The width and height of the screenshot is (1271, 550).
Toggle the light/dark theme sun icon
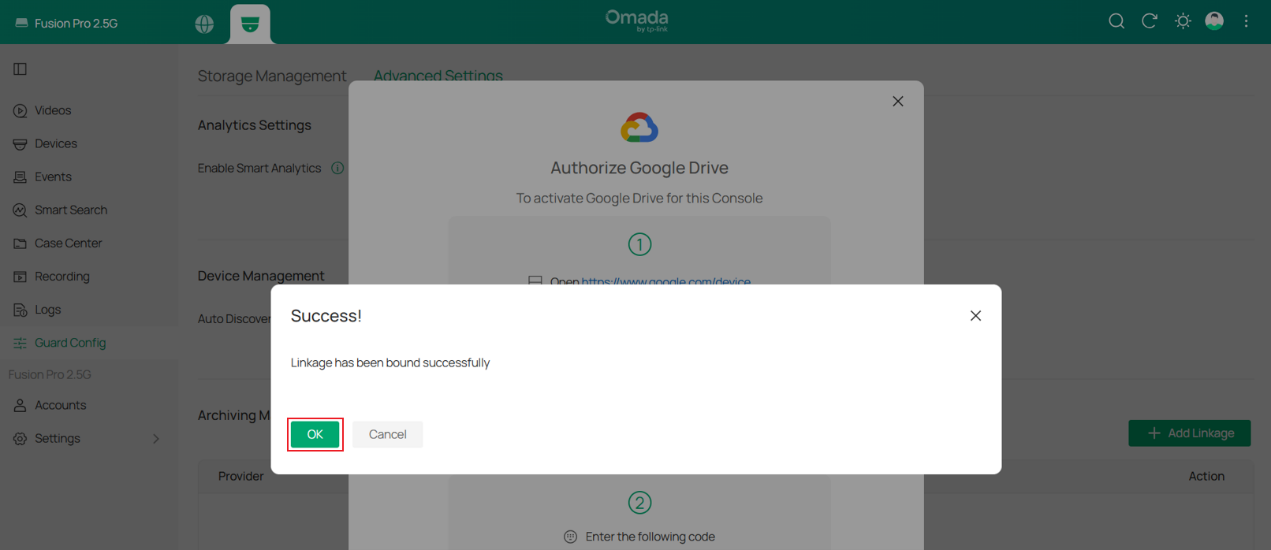coord(1183,21)
